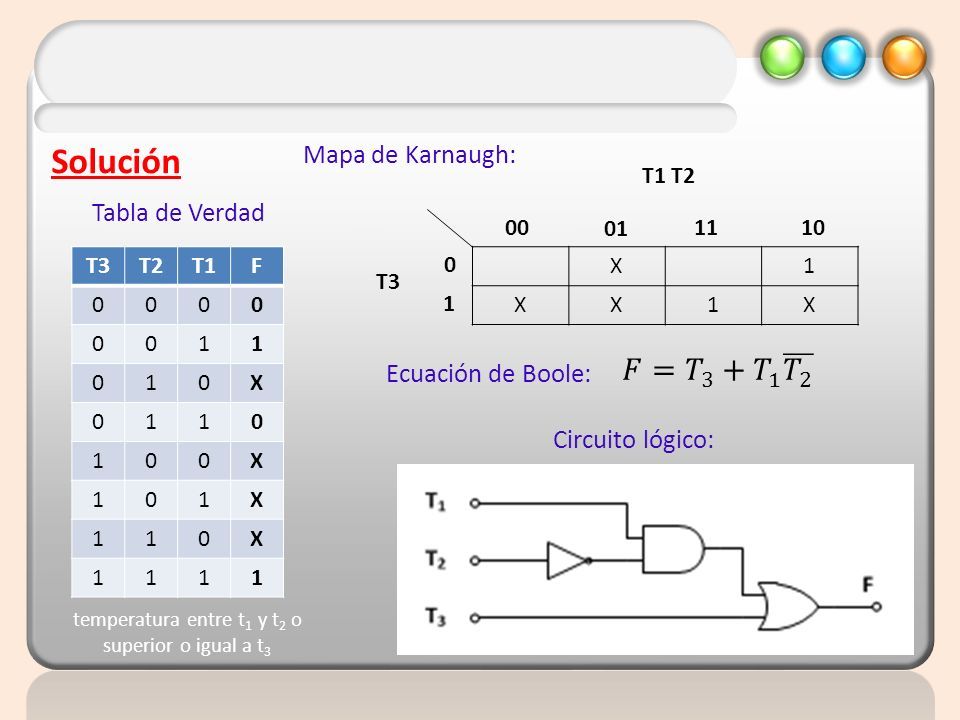Click the OR gate in circuit
This screenshot has height=720, width=960.
[x=788, y=606]
